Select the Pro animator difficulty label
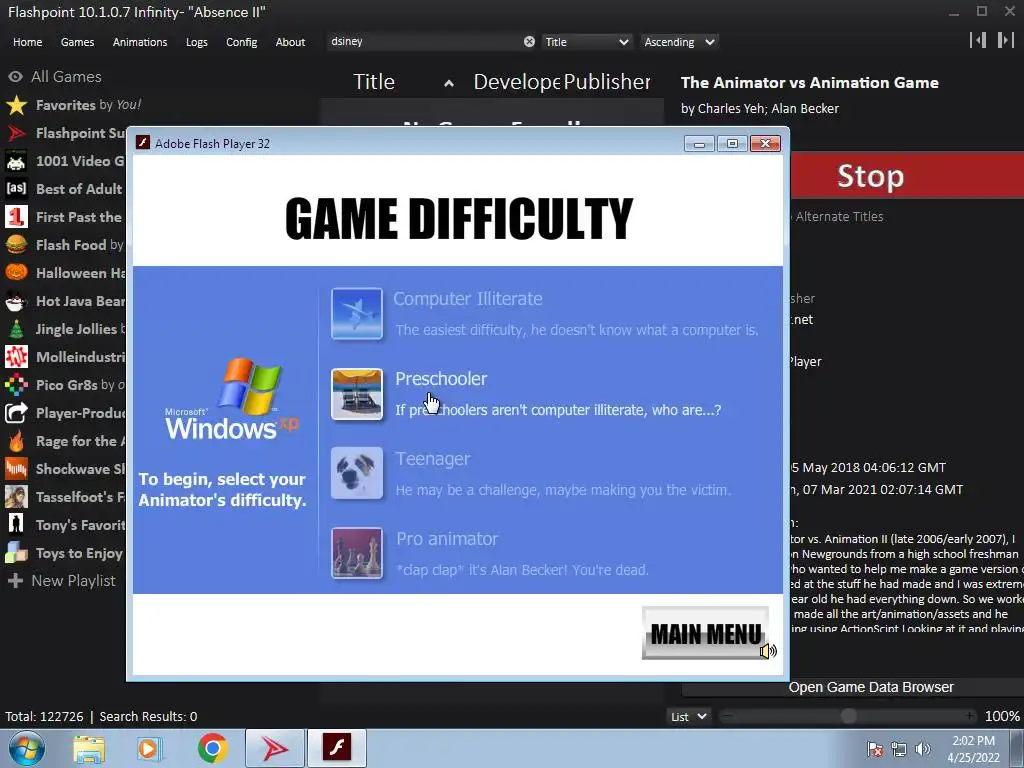 pyautogui.click(x=447, y=539)
